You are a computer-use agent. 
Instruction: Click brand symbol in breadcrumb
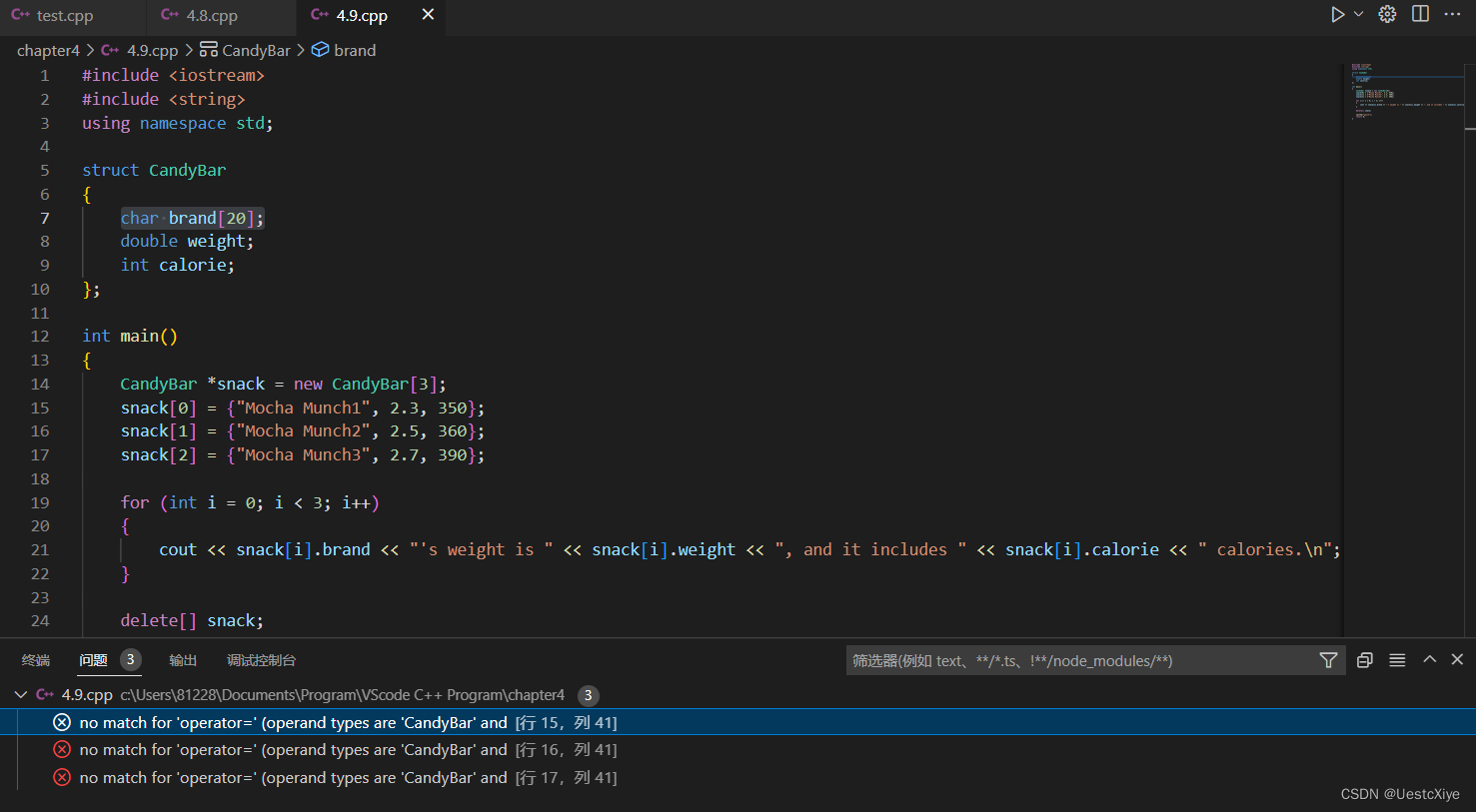click(355, 50)
